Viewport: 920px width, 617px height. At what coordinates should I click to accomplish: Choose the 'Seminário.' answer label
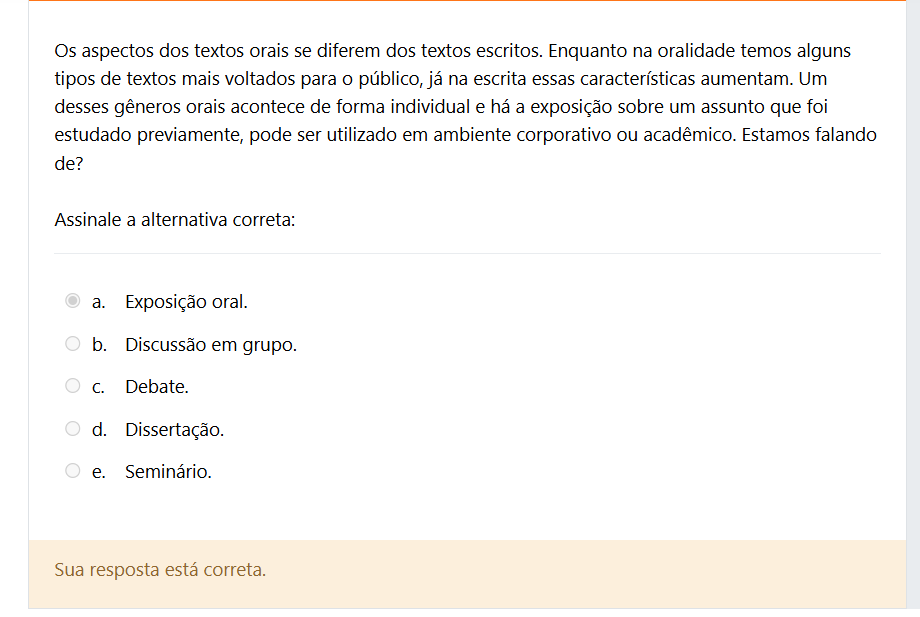click(x=168, y=472)
